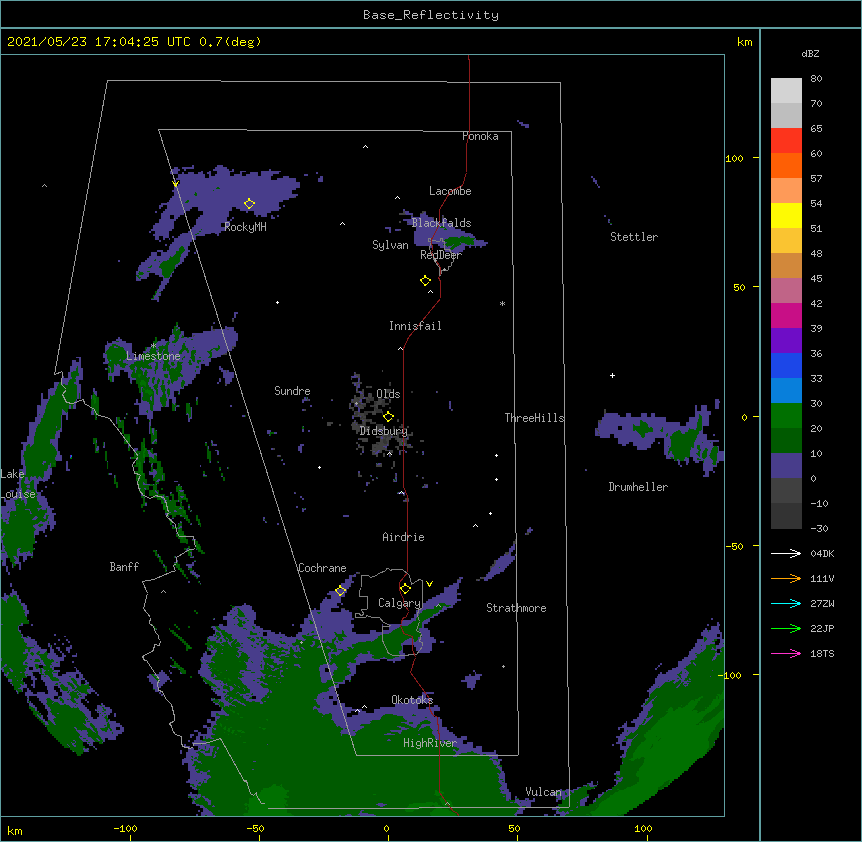This screenshot has height=842, width=862.
Task: Click the Banff town label
Action: (124, 567)
